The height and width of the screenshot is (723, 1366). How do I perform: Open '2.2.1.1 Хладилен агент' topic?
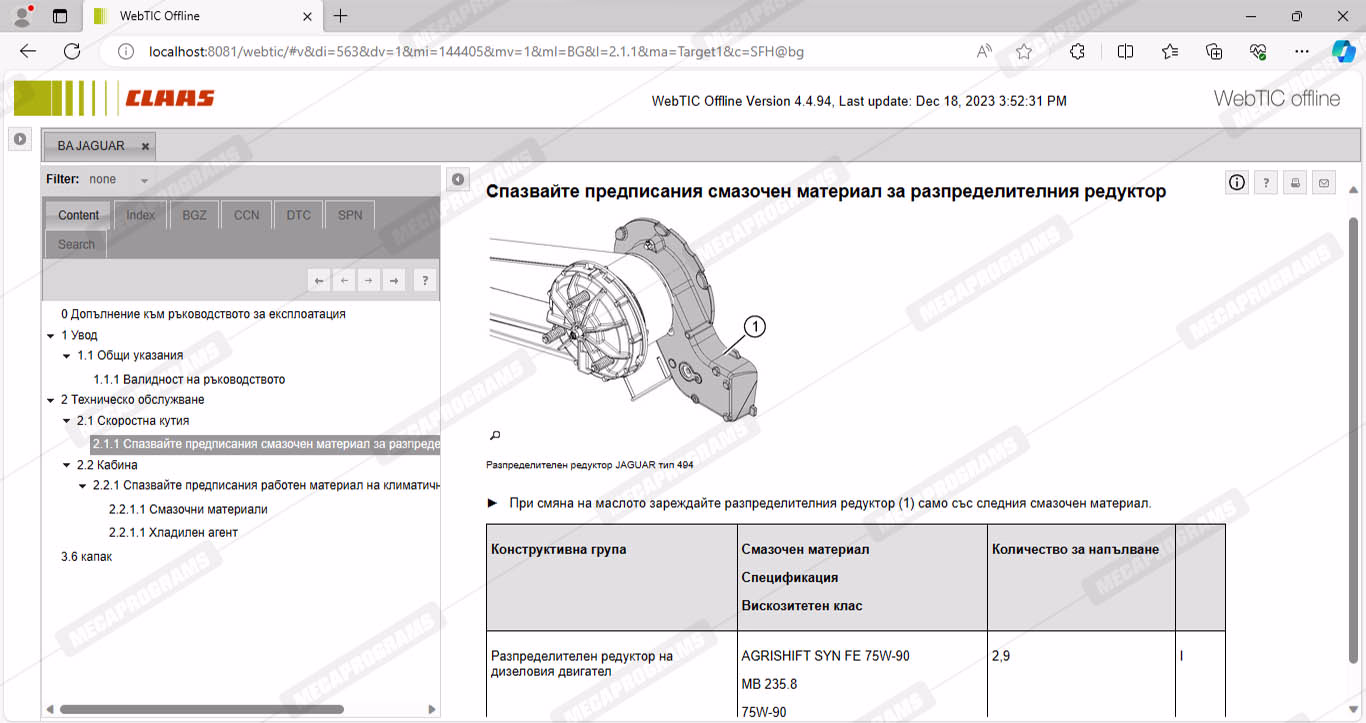pyautogui.click(x=173, y=533)
